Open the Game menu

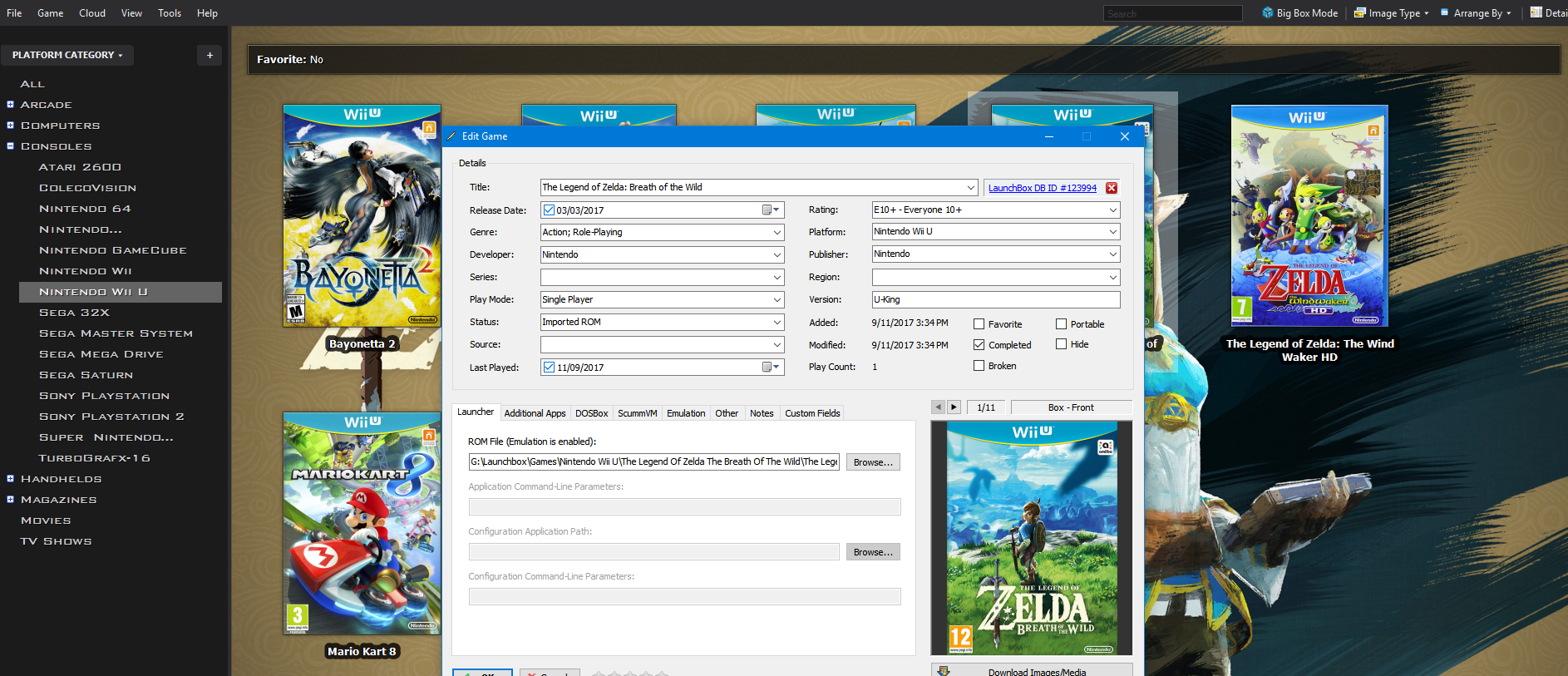click(x=50, y=13)
